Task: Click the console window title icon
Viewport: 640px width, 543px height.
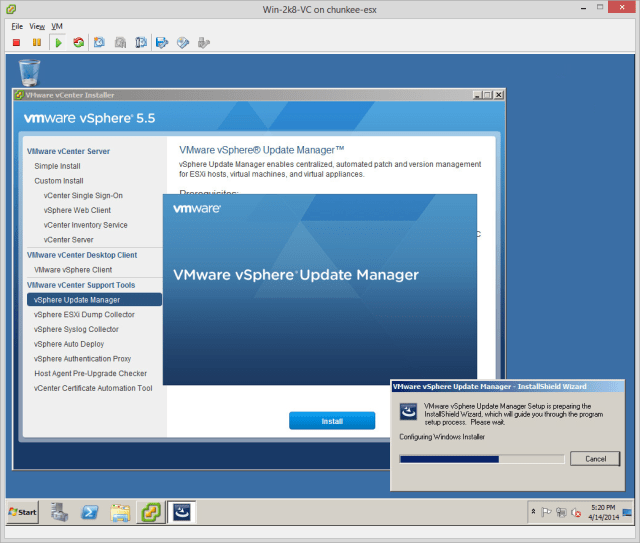Action: (11, 9)
